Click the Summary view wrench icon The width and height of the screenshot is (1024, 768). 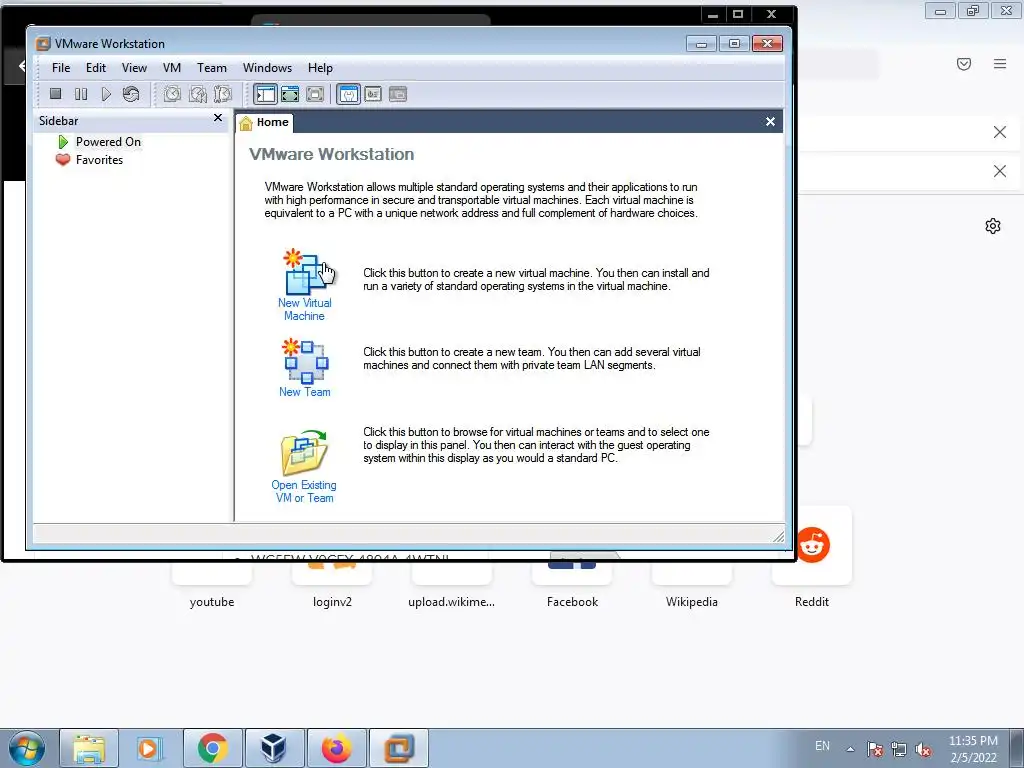click(x=348, y=94)
